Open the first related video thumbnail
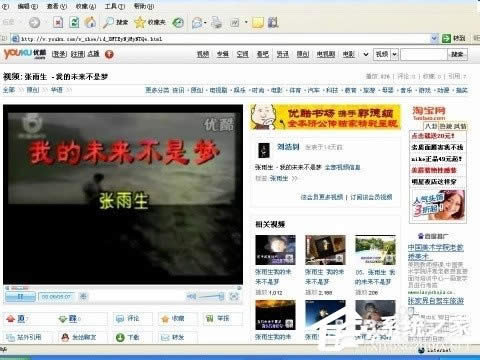This screenshot has width=480, height=360. (x=275, y=250)
